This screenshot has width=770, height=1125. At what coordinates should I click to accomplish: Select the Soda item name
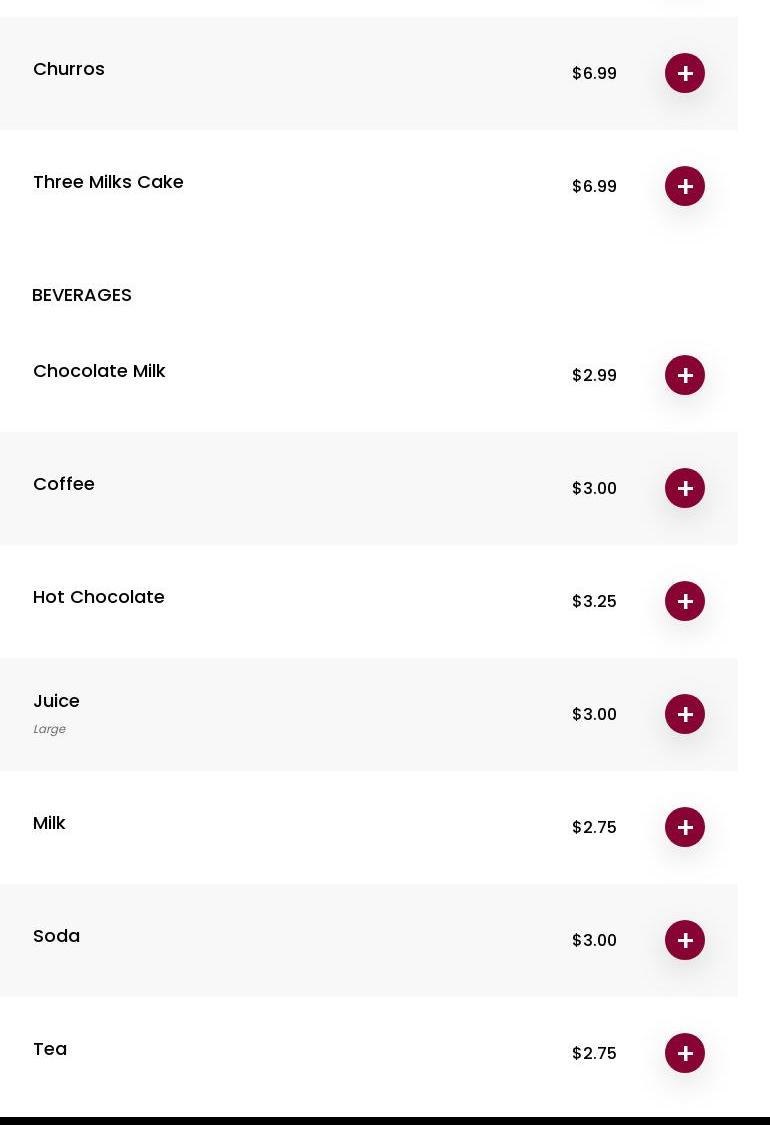coord(56,936)
